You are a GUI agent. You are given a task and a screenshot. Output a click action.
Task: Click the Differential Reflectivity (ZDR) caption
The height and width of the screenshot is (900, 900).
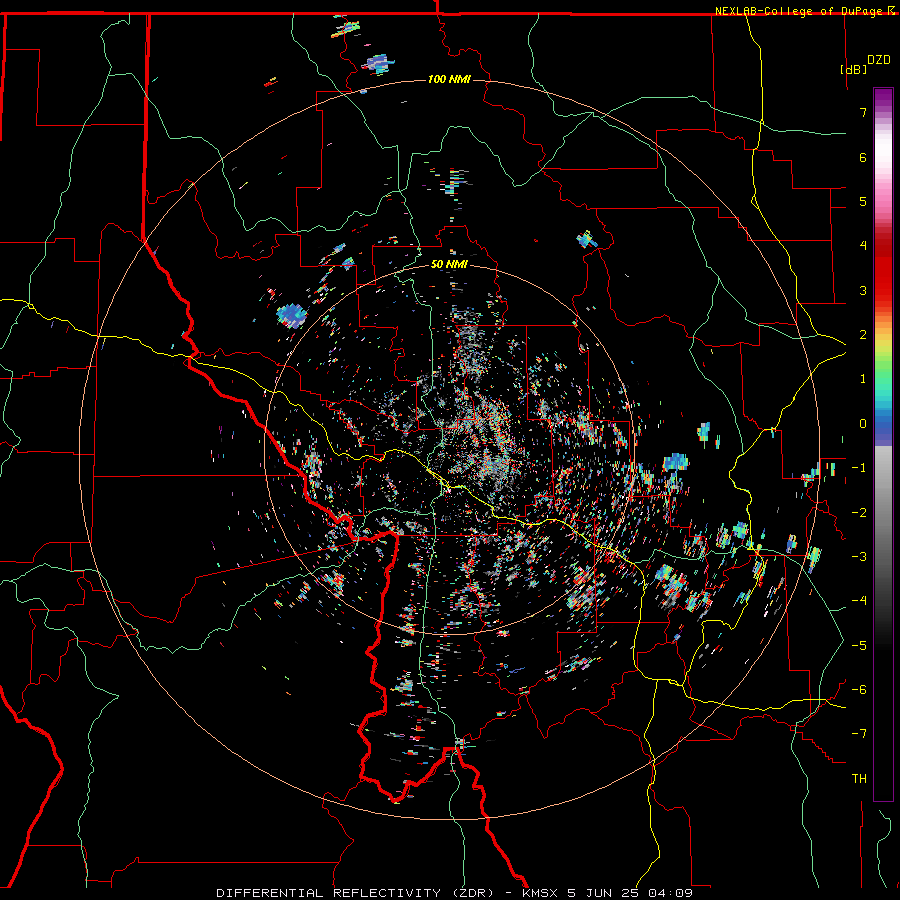coord(355,893)
